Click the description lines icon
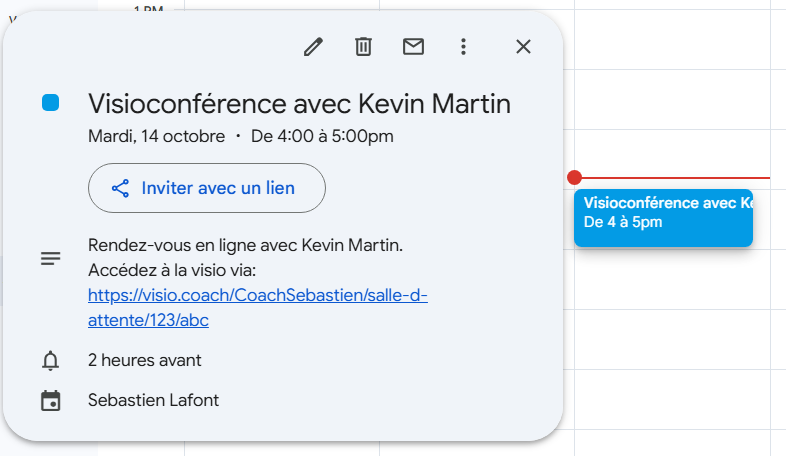Viewport: 786px width, 456px height. point(51,258)
